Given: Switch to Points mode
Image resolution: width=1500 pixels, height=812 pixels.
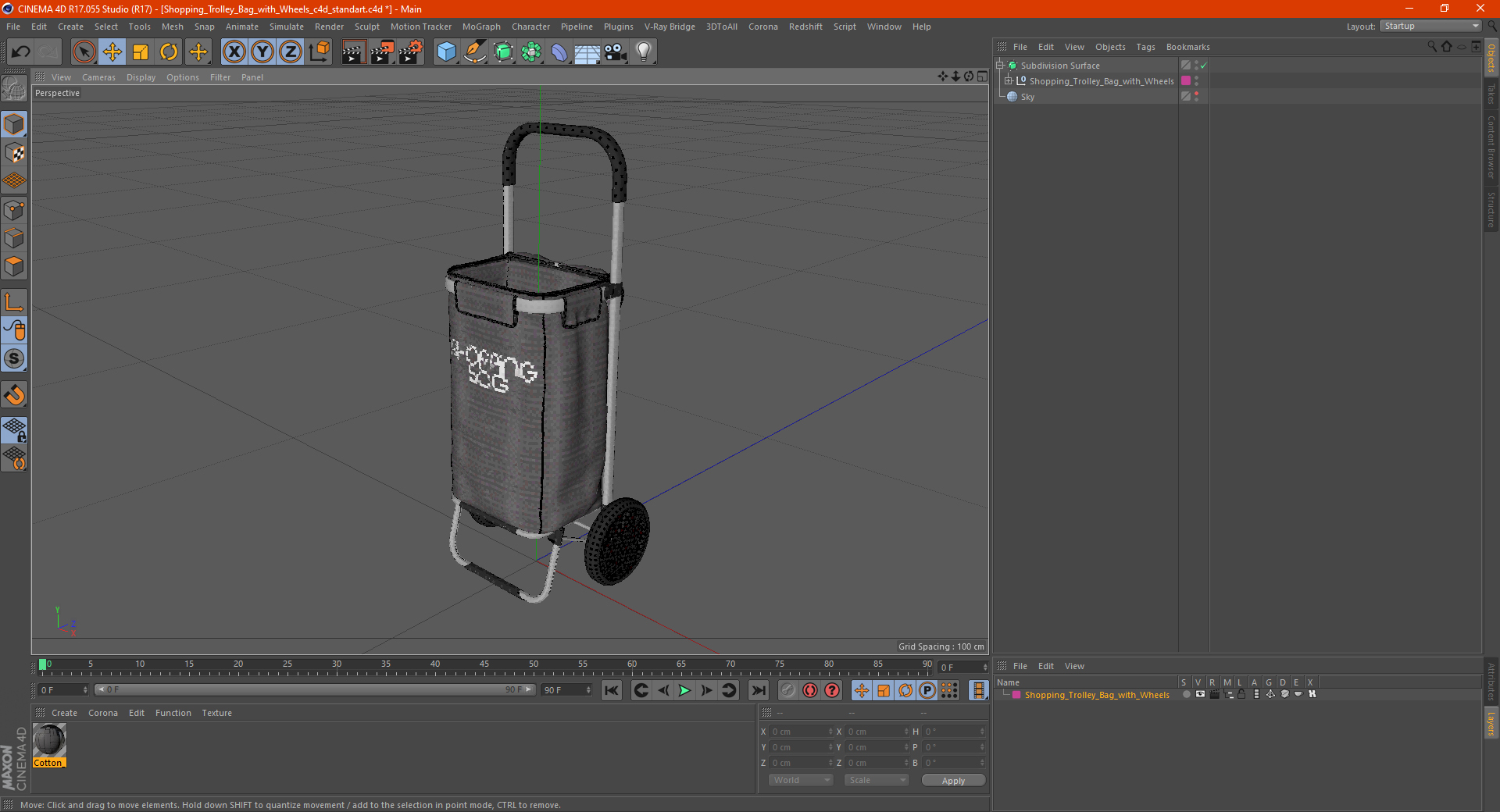Looking at the screenshot, I should point(14,210).
